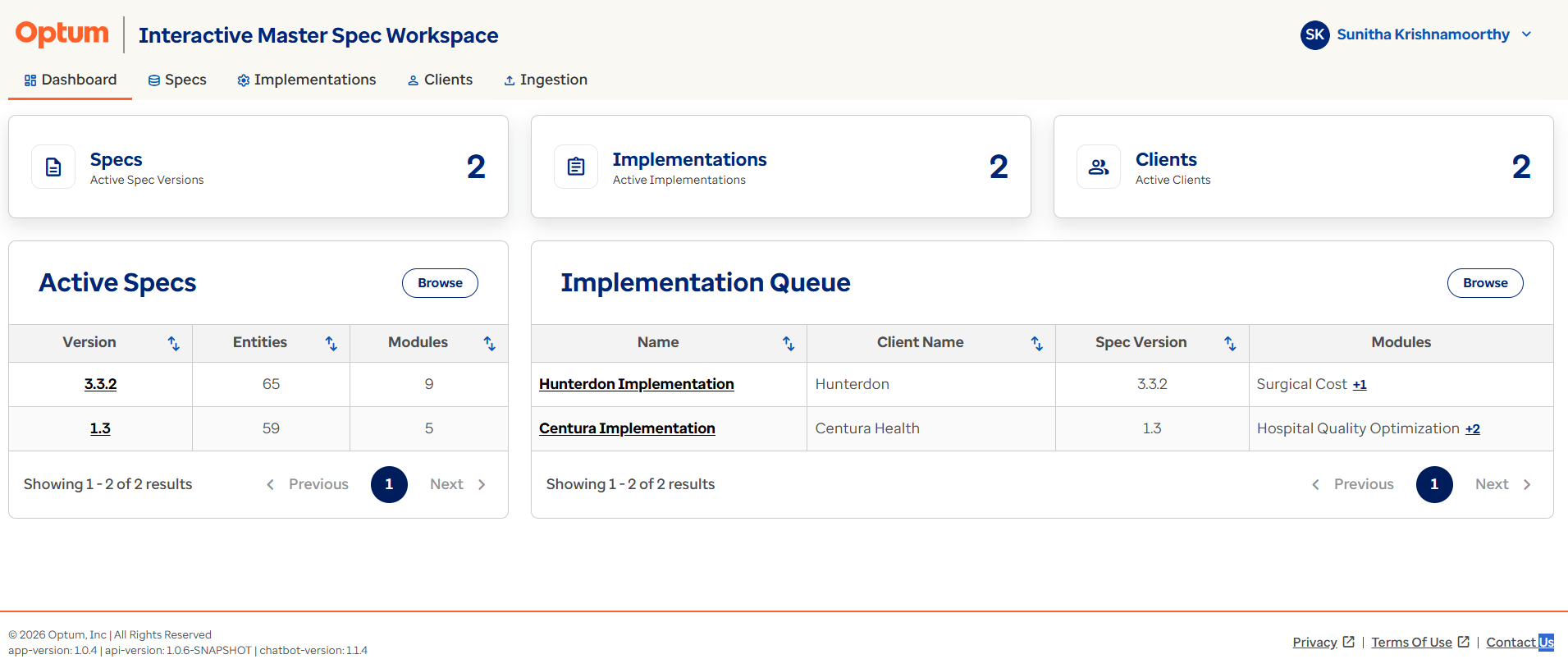Go to the Implementations tab

pos(306,80)
